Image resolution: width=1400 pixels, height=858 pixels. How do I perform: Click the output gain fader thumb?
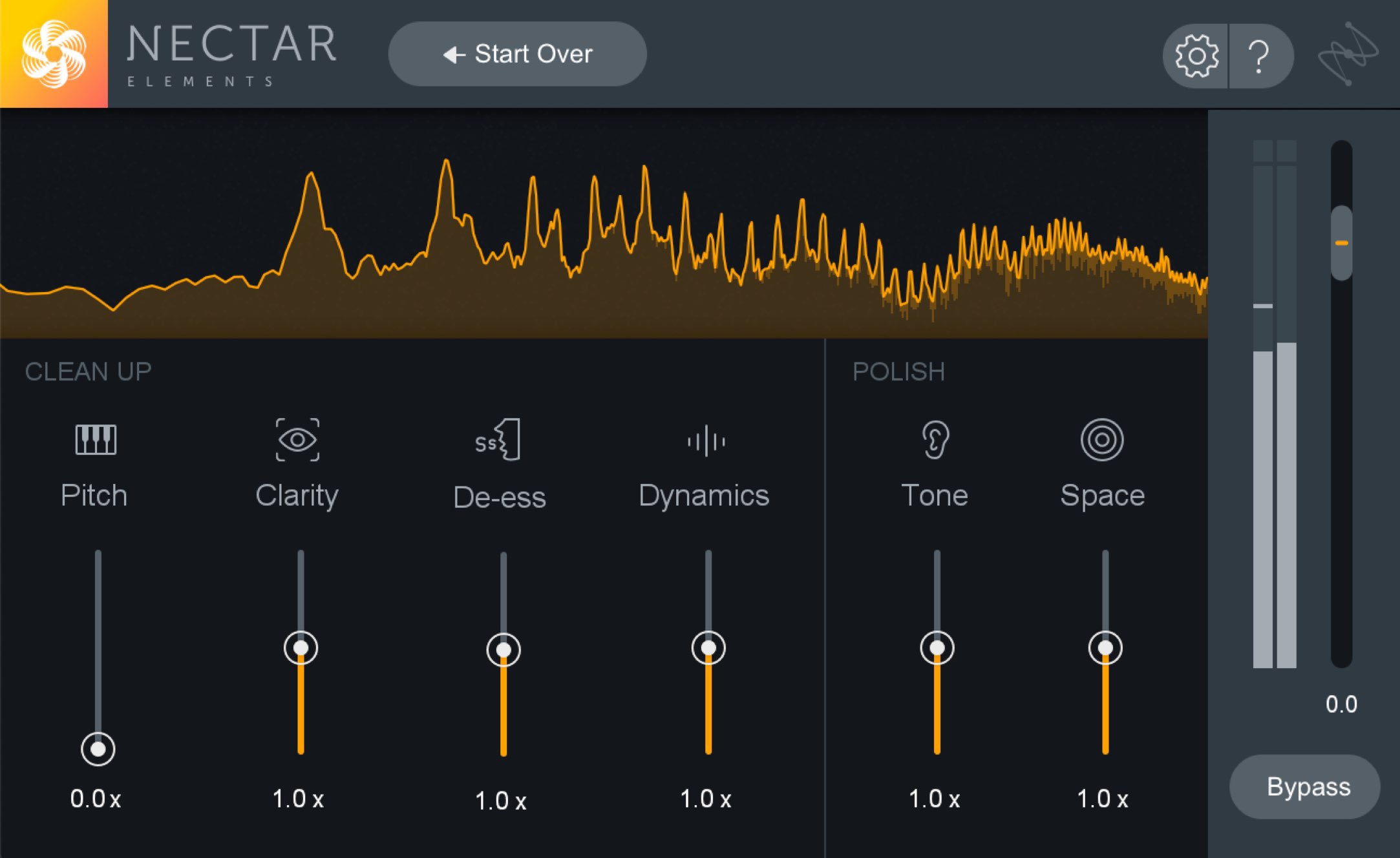click(x=1342, y=243)
